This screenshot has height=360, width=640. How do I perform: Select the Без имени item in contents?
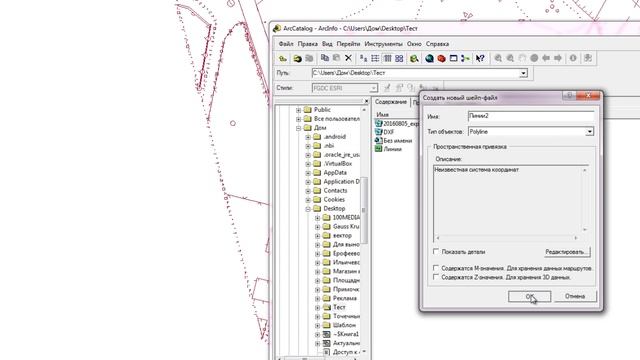tap(398, 140)
